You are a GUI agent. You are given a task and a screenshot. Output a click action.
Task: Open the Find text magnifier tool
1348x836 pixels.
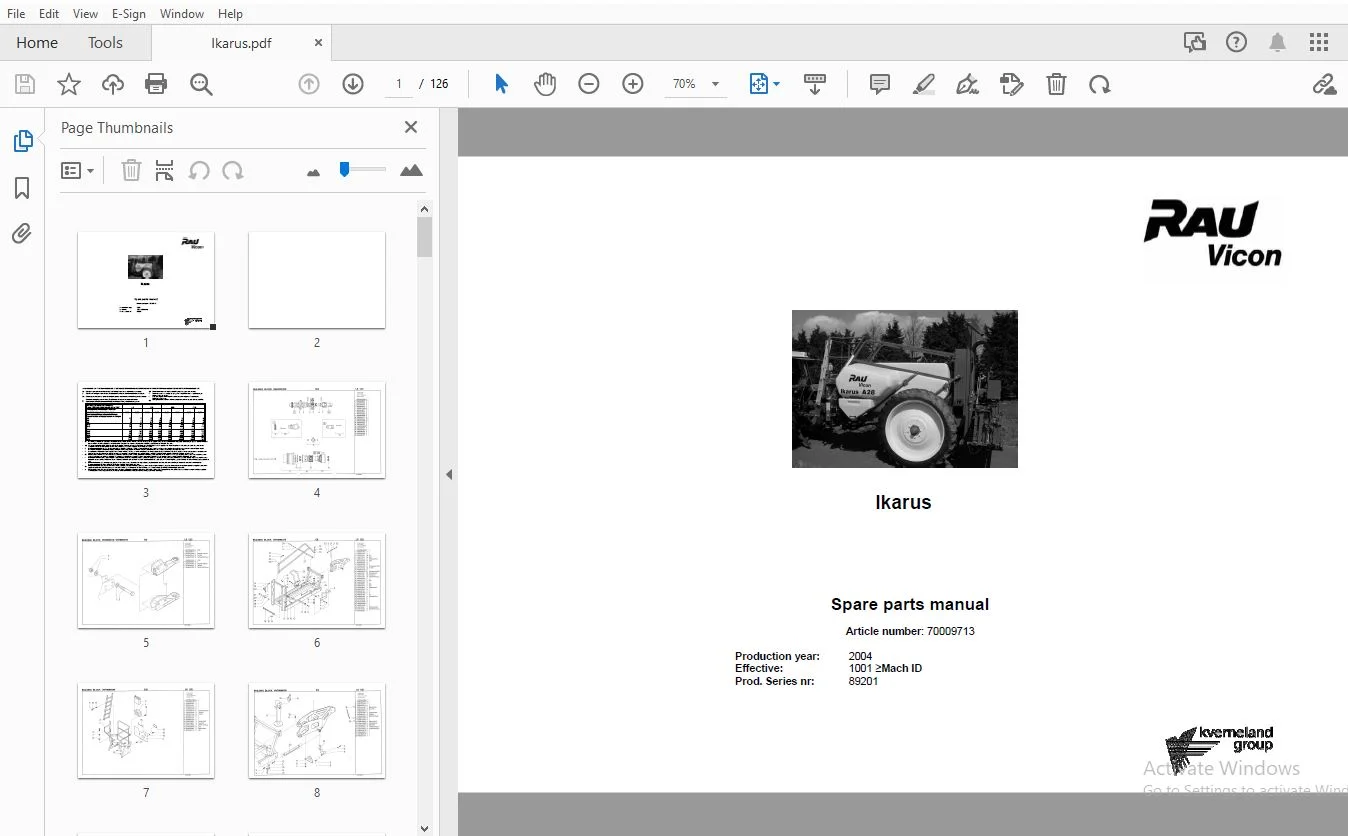point(201,84)
